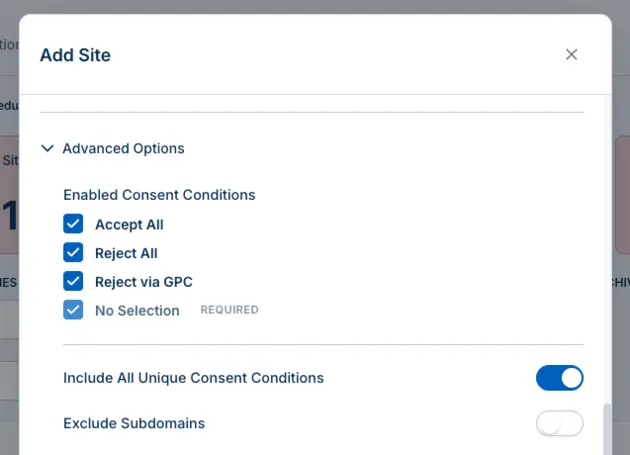The image size is (630, 455).
Task: Click the Exclude Subdomains label text
Action: [x=134, y=423]
